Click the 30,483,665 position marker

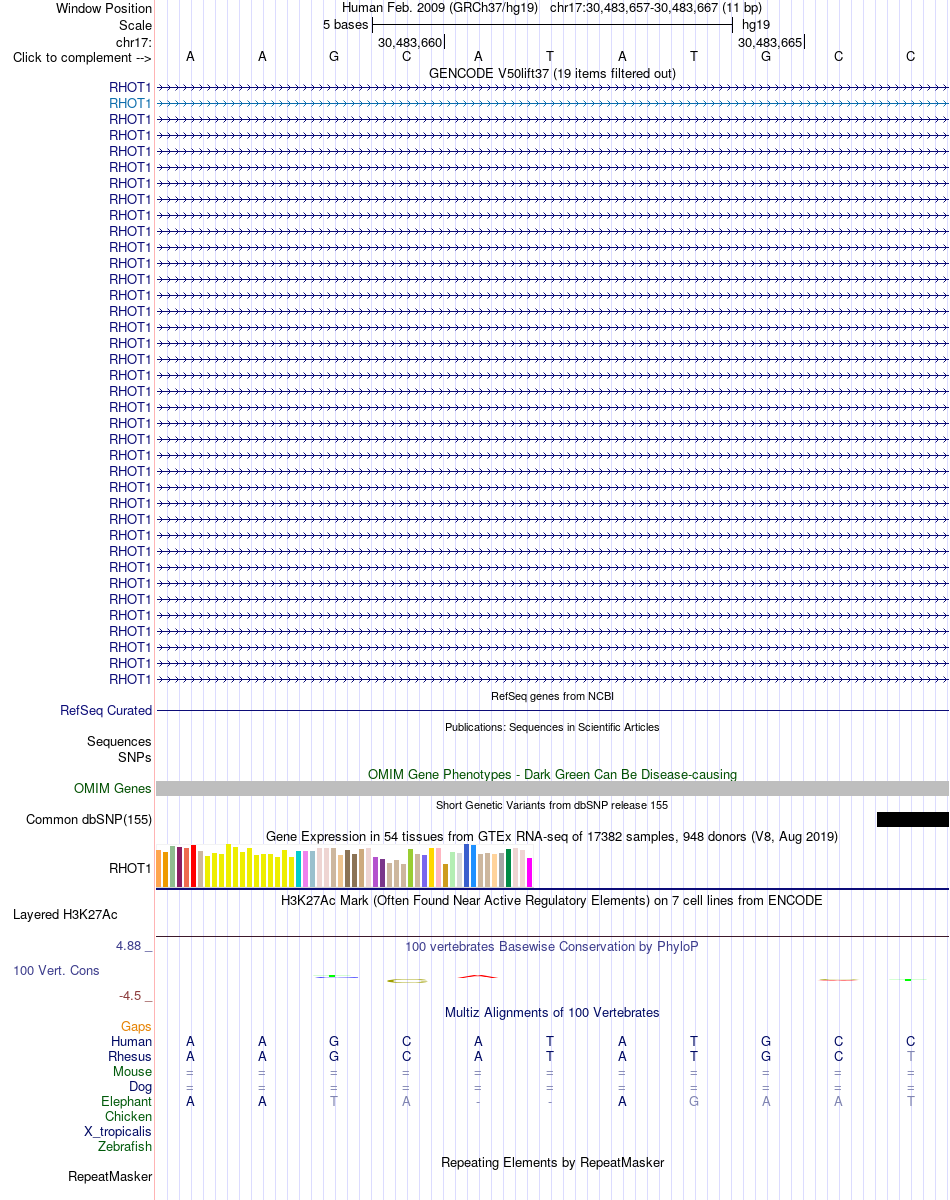point(770,42)
